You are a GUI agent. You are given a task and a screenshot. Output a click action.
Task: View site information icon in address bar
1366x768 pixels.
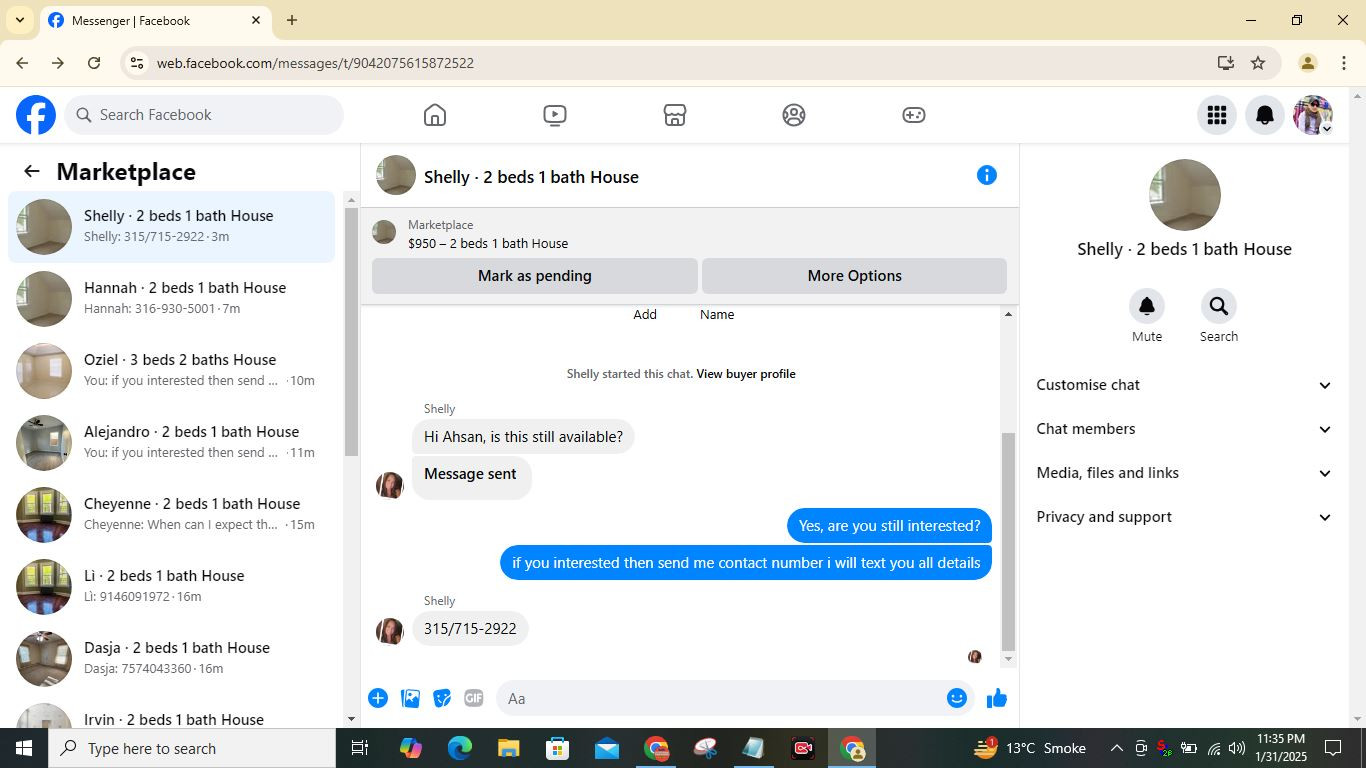point(137,63)
